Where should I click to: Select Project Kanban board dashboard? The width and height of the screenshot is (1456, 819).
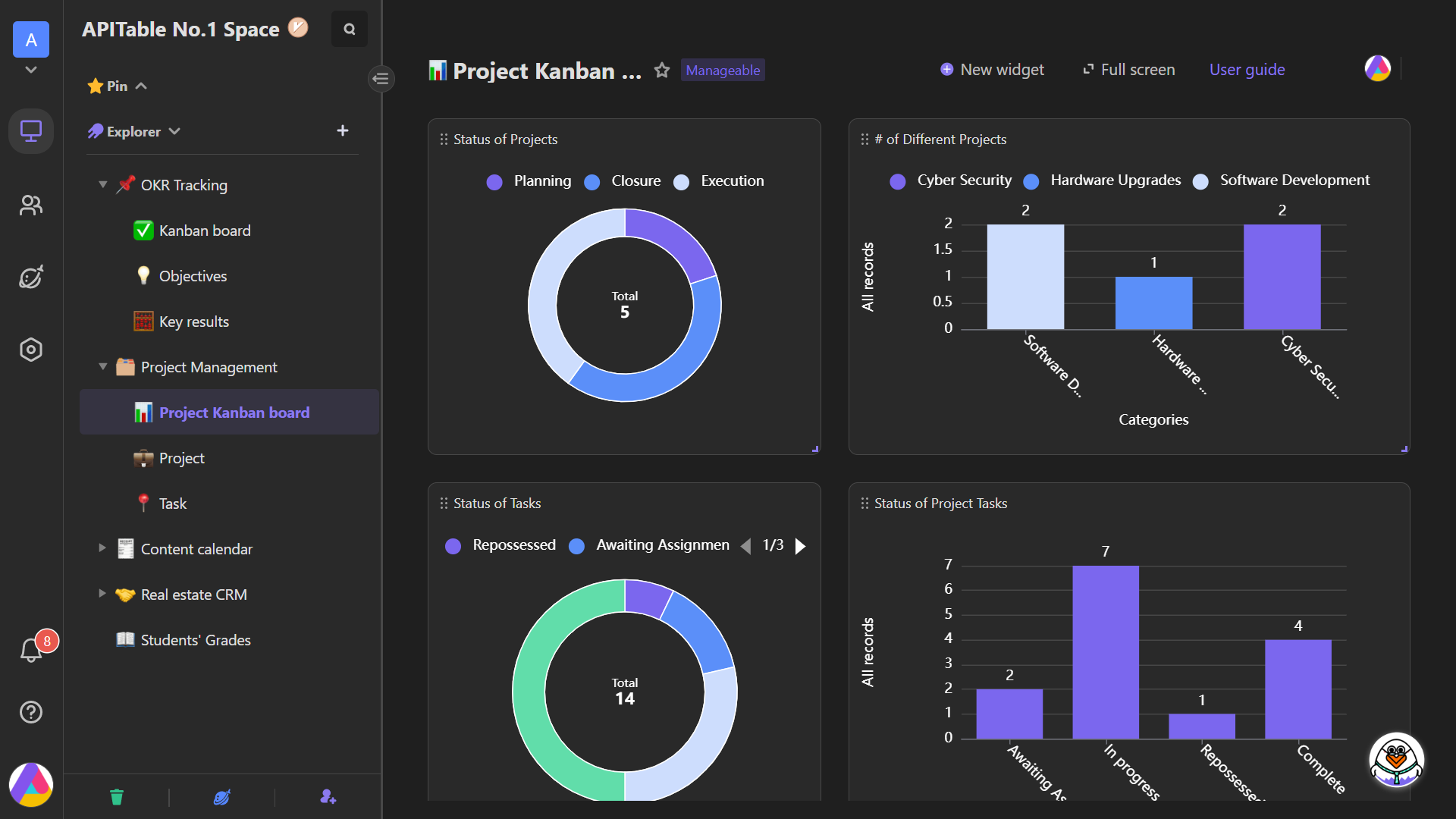tap(229, 413)
